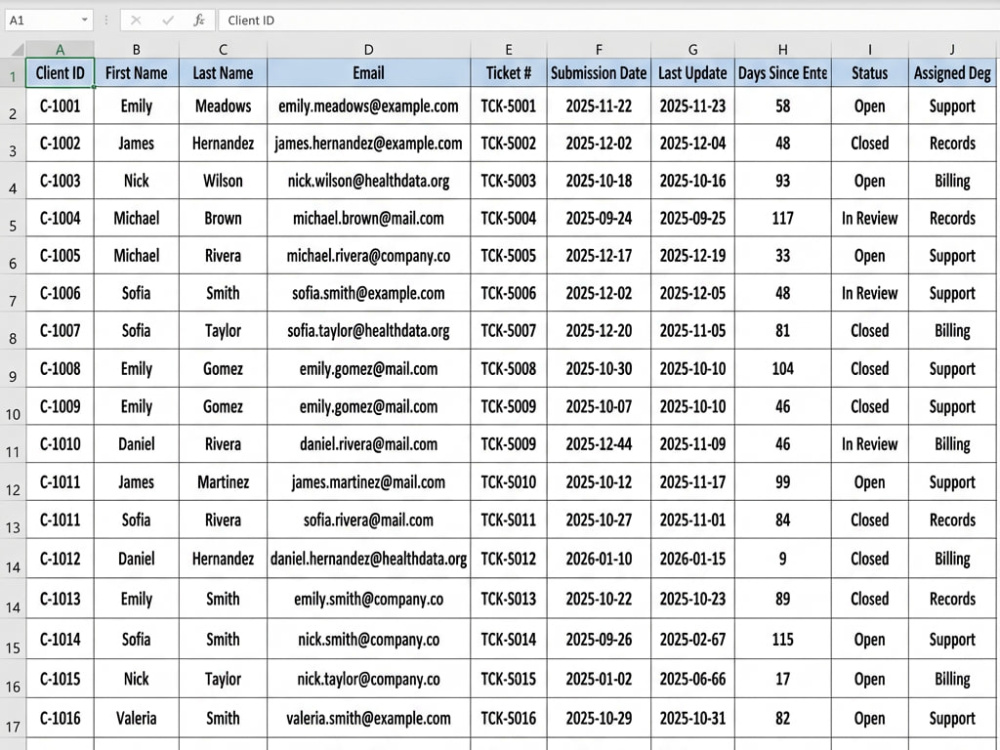Select column A header

[60, 49]
